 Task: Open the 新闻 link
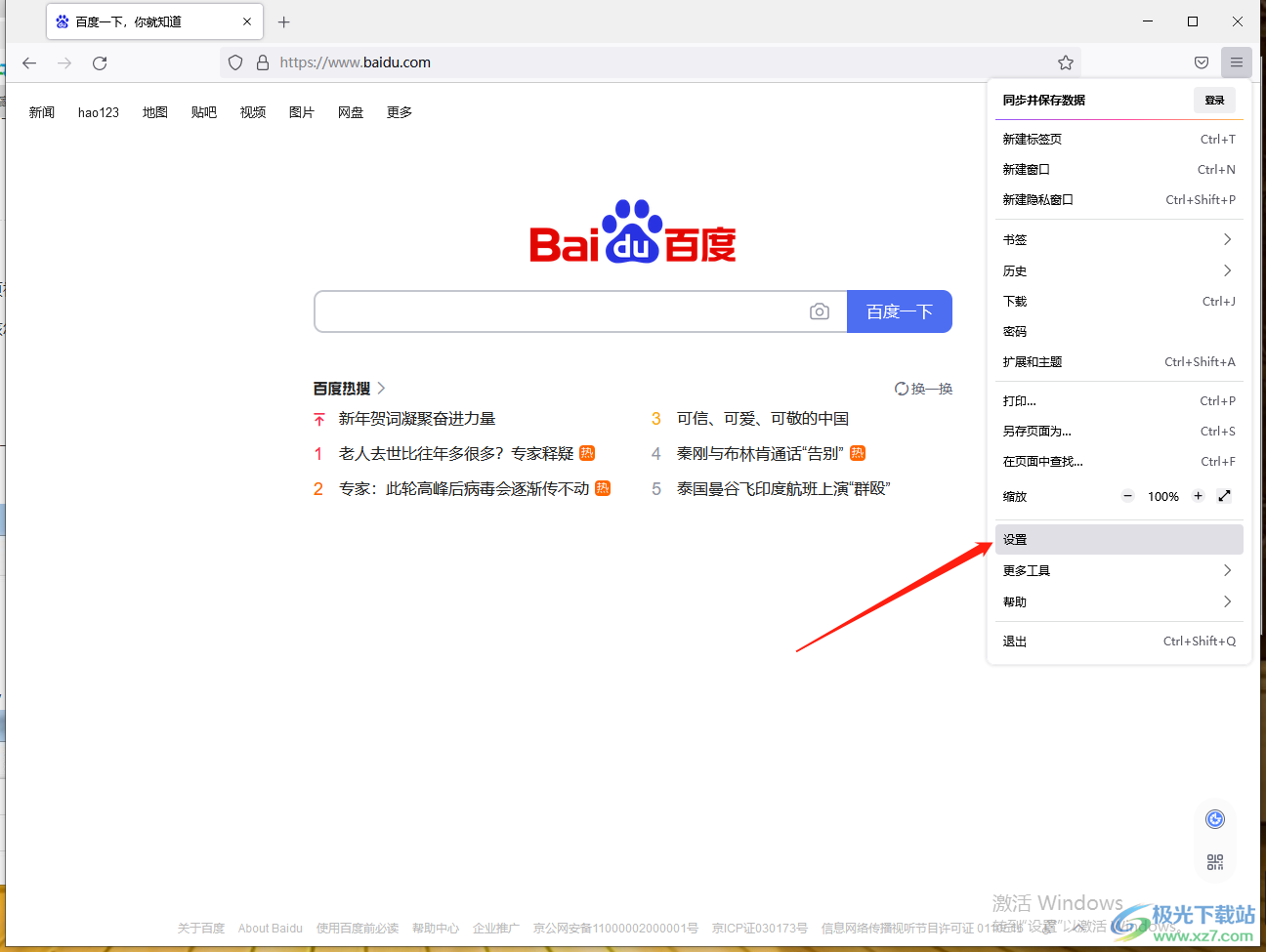(x=42, y=112)
